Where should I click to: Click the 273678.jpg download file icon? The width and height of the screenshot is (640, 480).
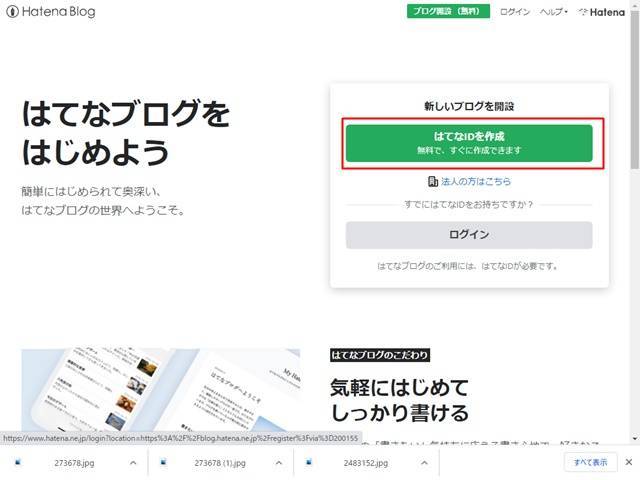(18, 462)
